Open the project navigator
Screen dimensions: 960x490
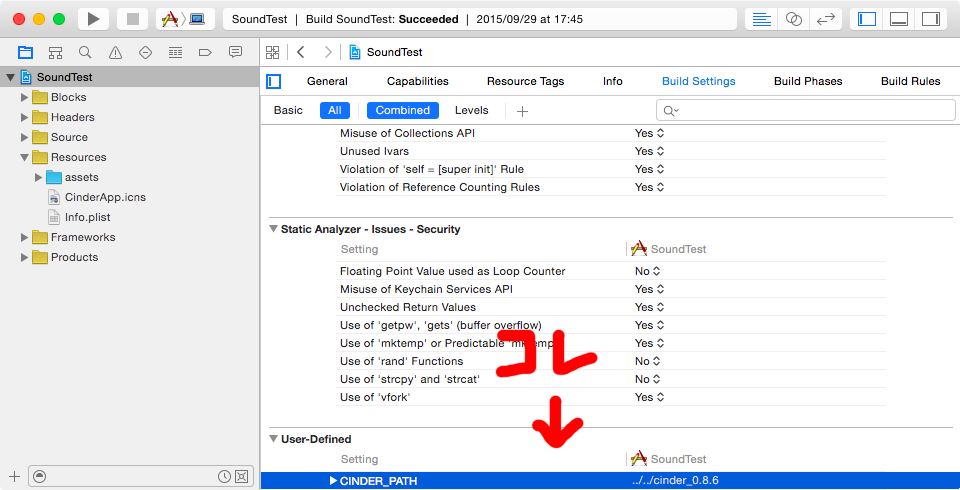tap(25, 52)
